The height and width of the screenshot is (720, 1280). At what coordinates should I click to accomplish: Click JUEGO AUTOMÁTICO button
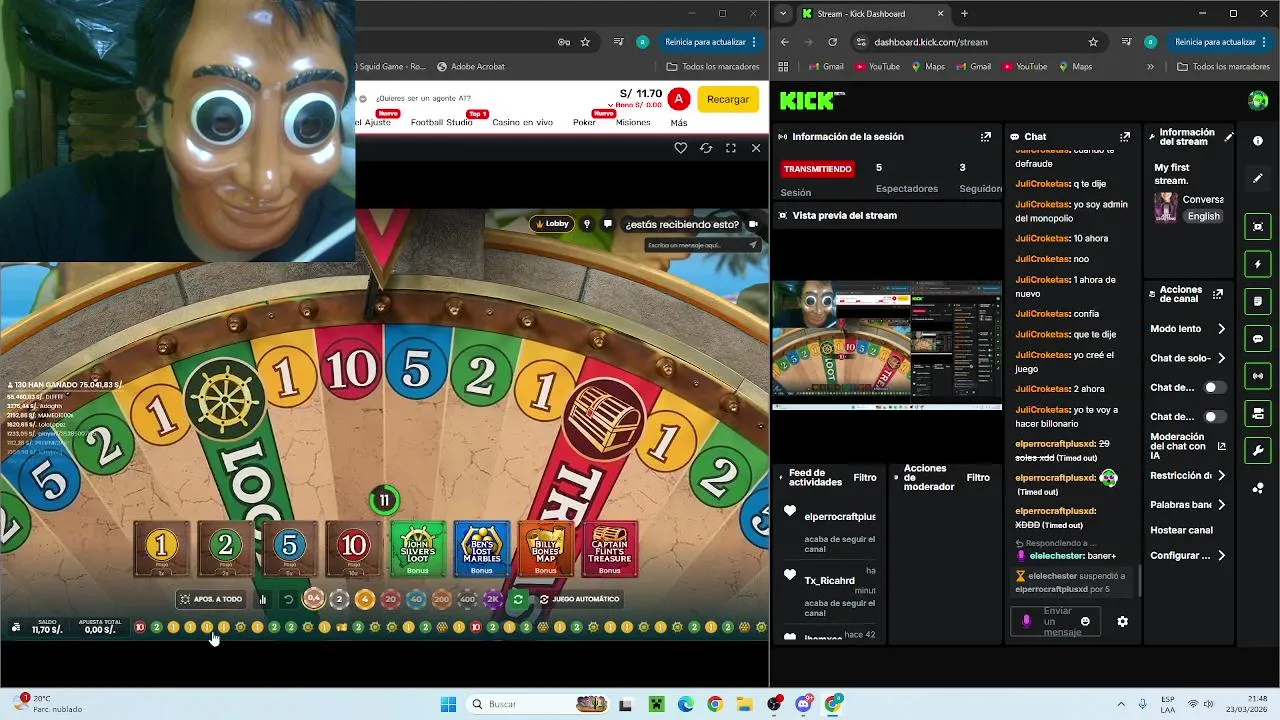tap(580, 599)
